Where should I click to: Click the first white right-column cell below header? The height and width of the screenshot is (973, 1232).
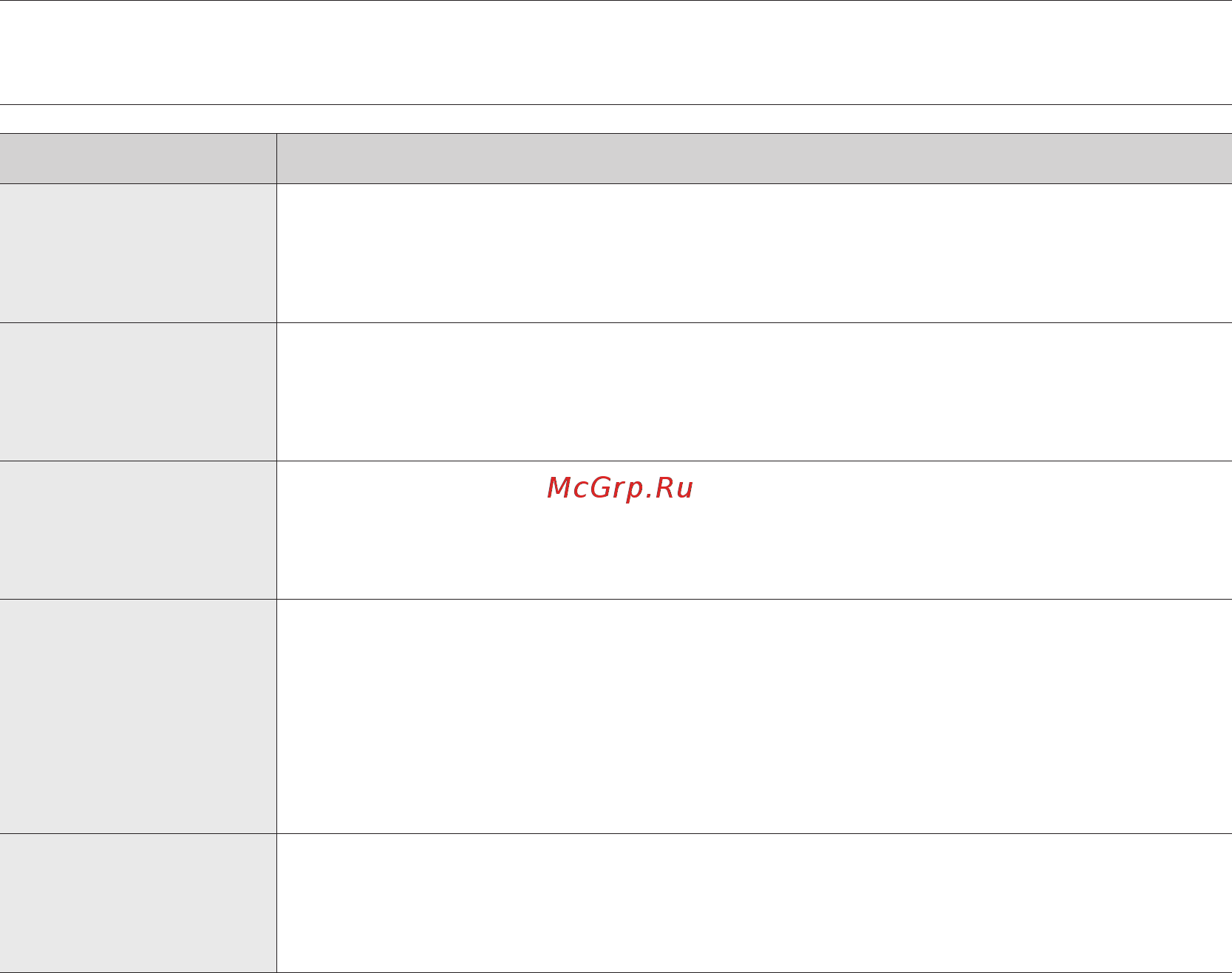[755, 253]
